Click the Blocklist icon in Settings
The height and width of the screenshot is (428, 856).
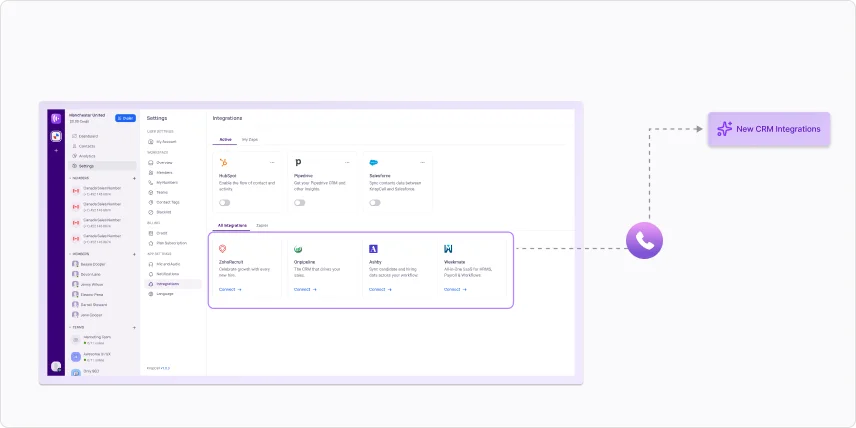tap(151, 212)
